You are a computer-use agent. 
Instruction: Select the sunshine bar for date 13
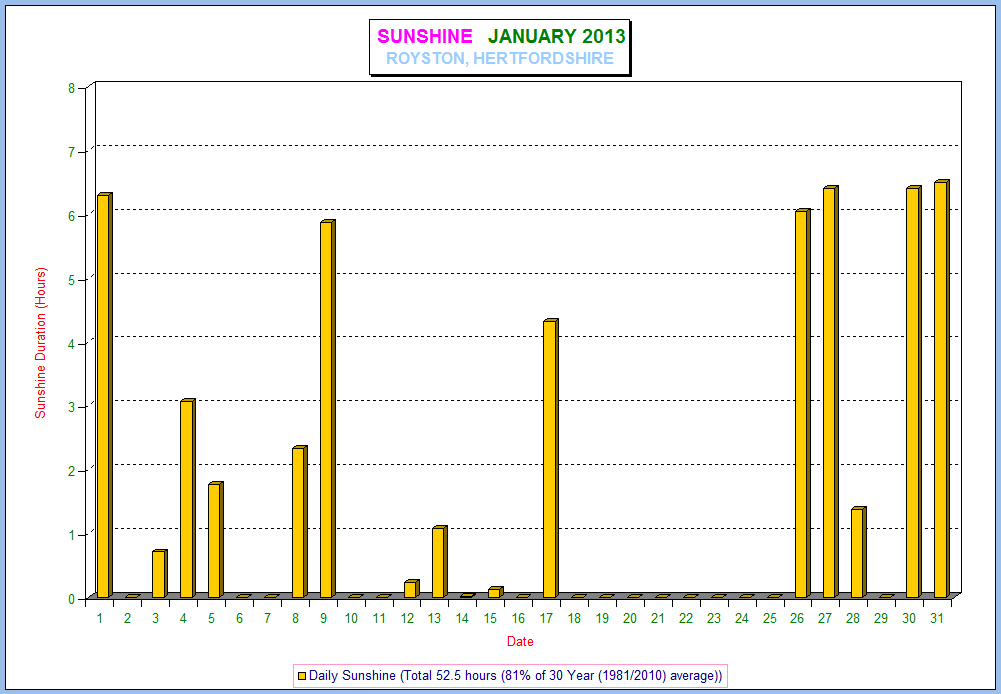click(439, 562)
